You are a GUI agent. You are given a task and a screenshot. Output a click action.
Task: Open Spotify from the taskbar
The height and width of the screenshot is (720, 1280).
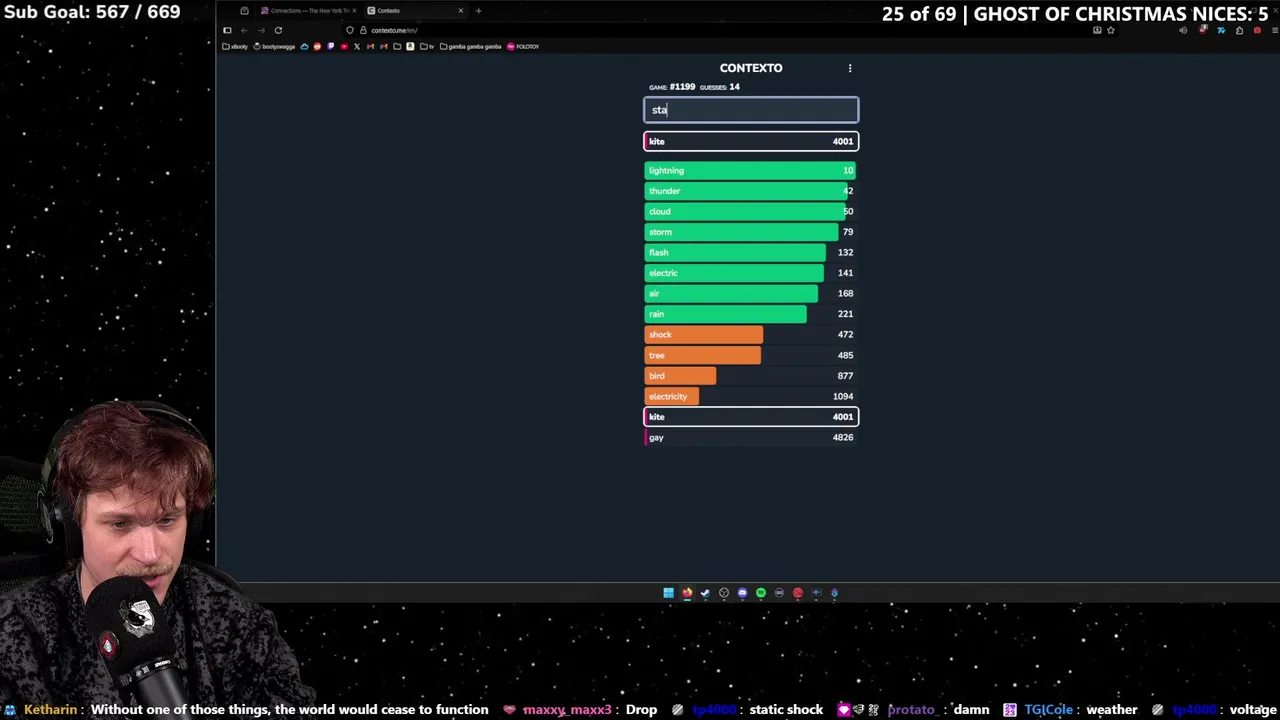point(761,593)
